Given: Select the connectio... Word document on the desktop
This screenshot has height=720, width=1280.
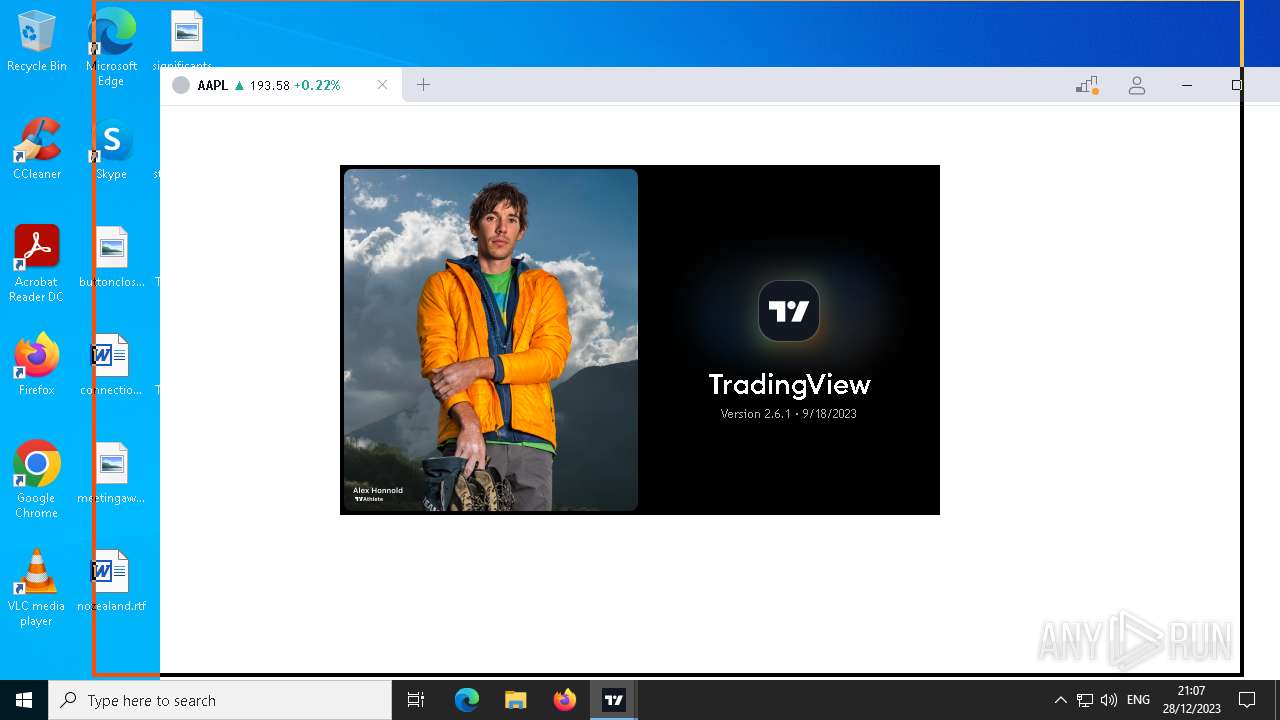Looking at the screenshot, I should point(112,365).
